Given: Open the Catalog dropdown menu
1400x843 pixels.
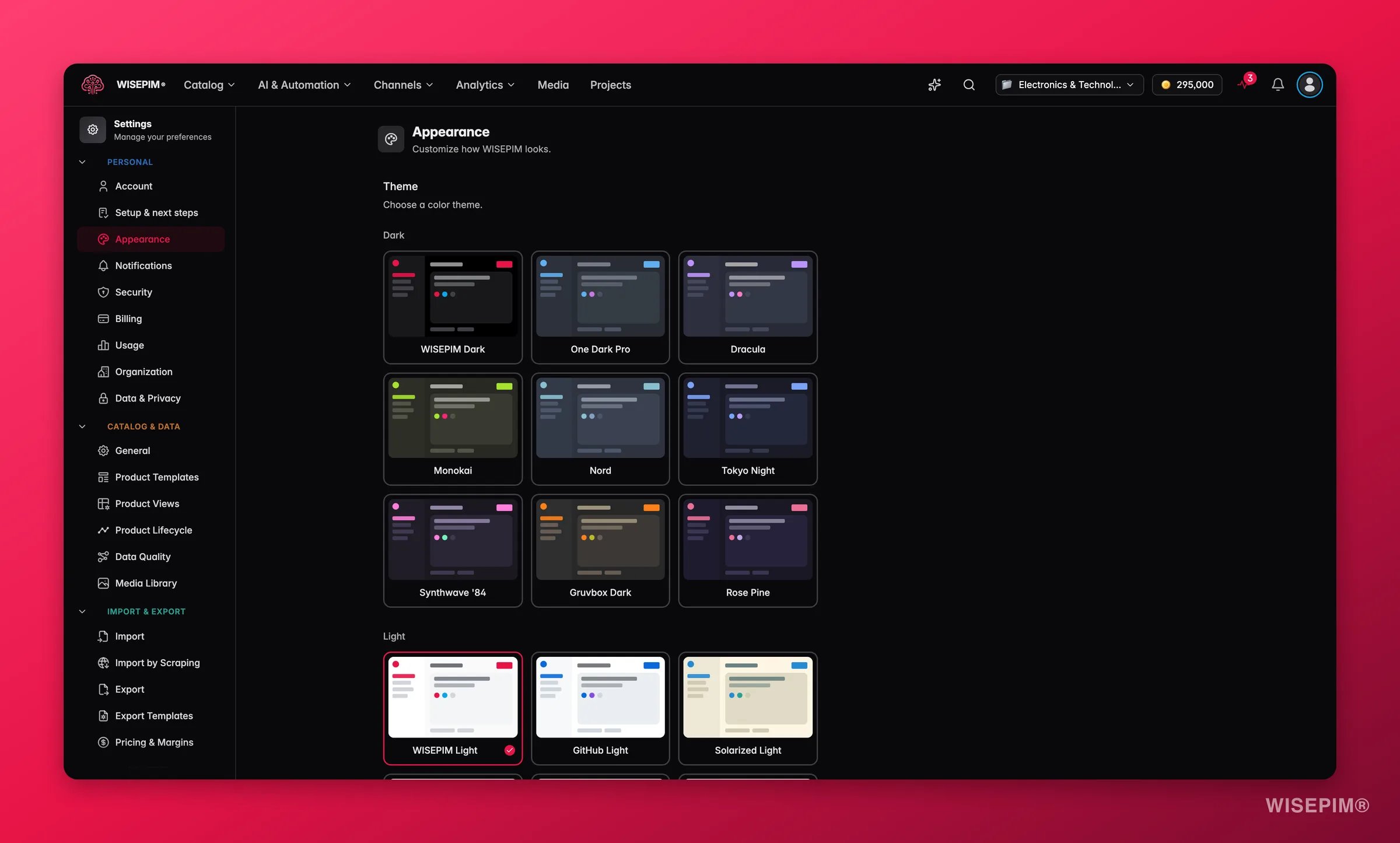Looking at the screenshot, I should click(209, 85).
